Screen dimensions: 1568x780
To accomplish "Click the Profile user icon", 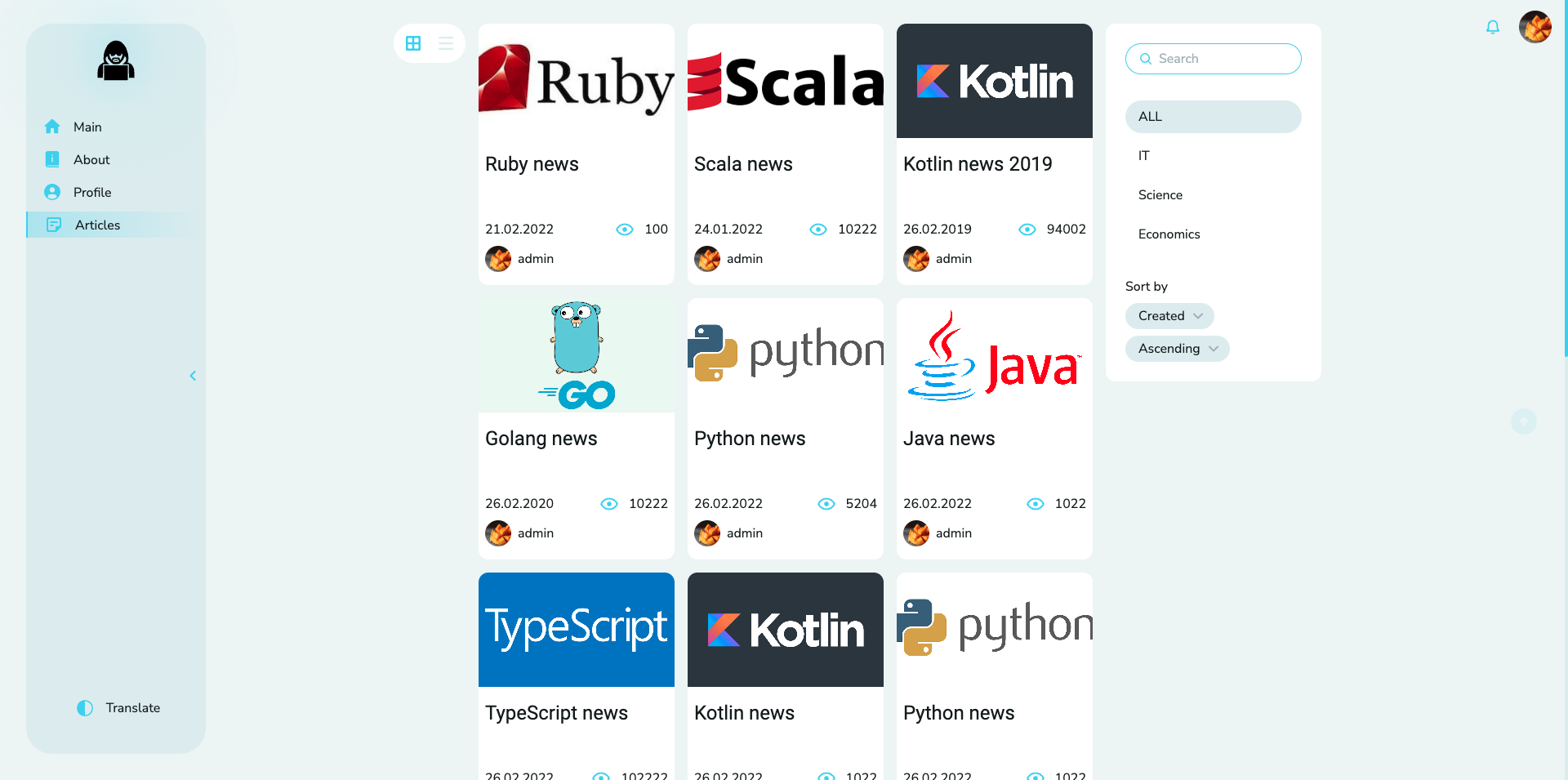I will (x=52, y=192).
